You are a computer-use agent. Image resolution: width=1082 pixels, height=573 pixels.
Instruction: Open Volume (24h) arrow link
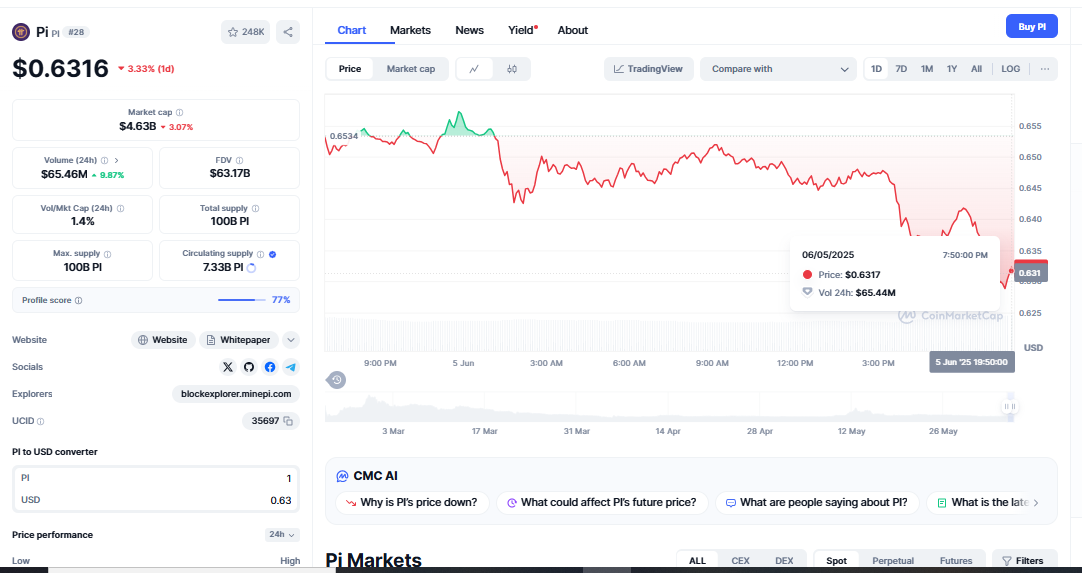pyautogui.click(x=117, y=160)
